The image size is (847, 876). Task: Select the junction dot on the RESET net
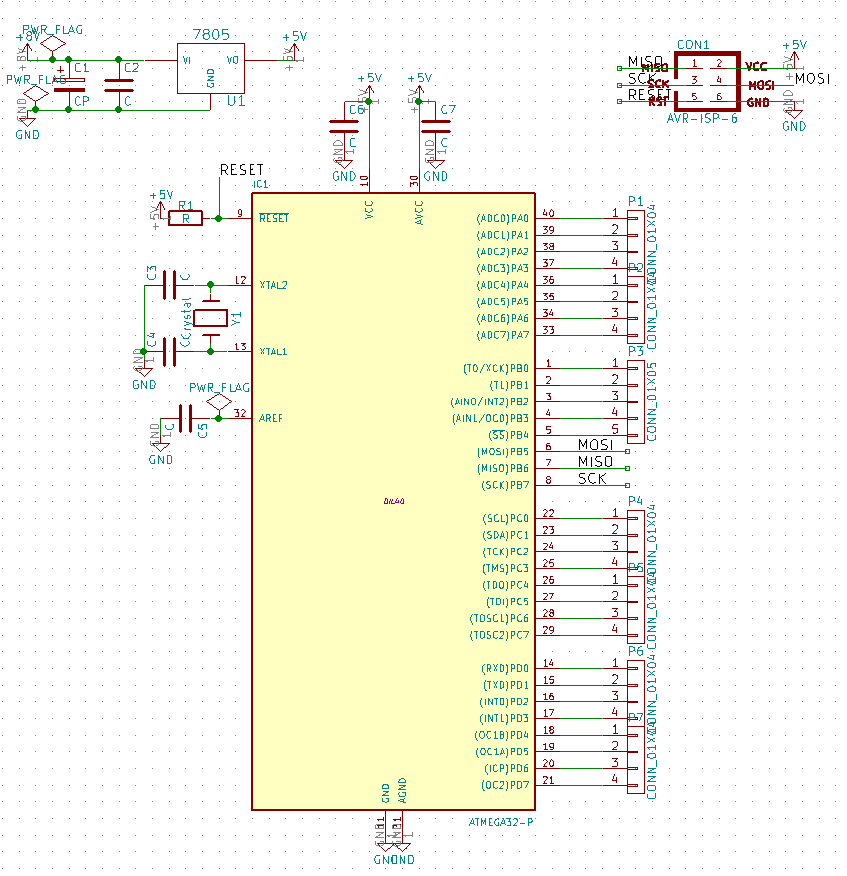pos(218,218)
